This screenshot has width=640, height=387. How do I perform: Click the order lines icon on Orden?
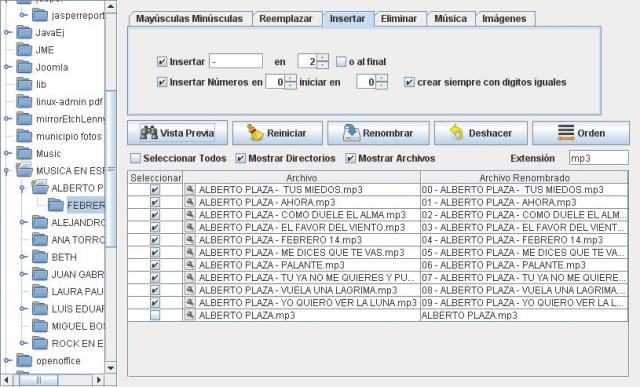coord(566,133)
